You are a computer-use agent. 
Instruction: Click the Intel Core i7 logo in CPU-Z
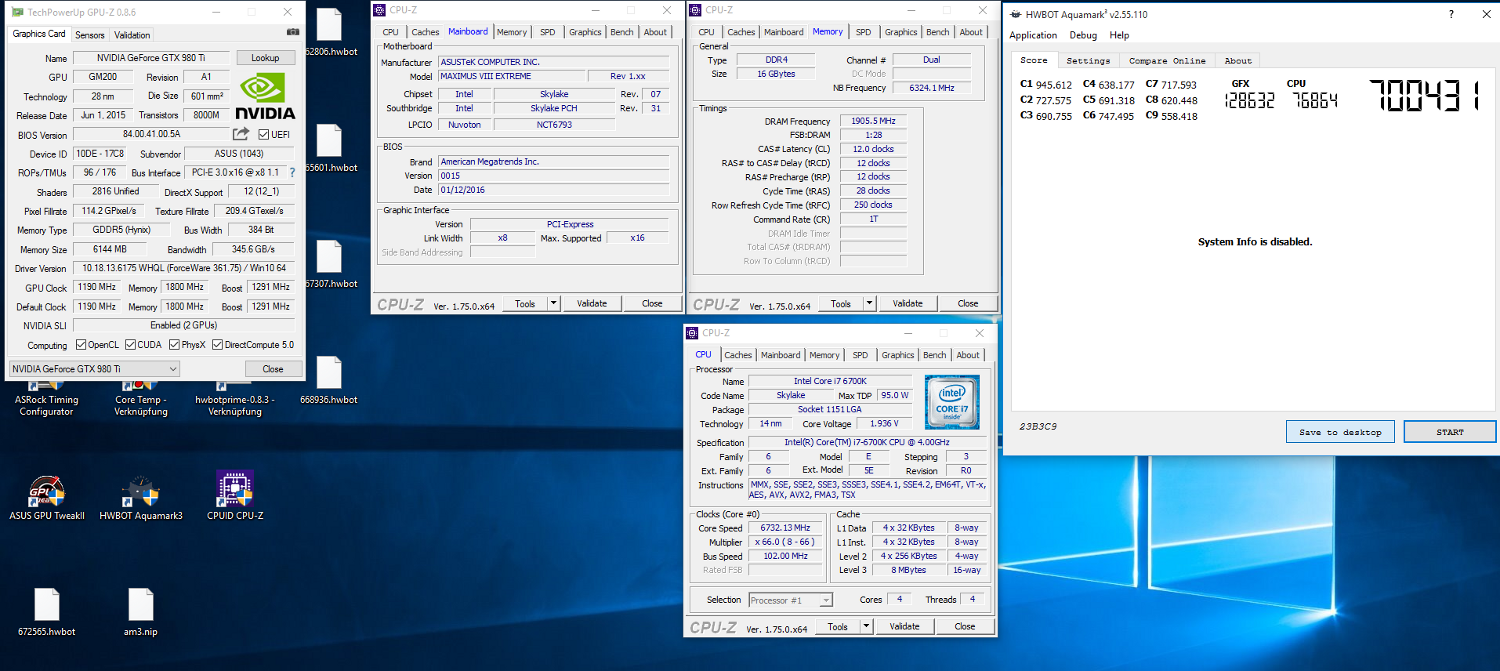tap(951, 402)
